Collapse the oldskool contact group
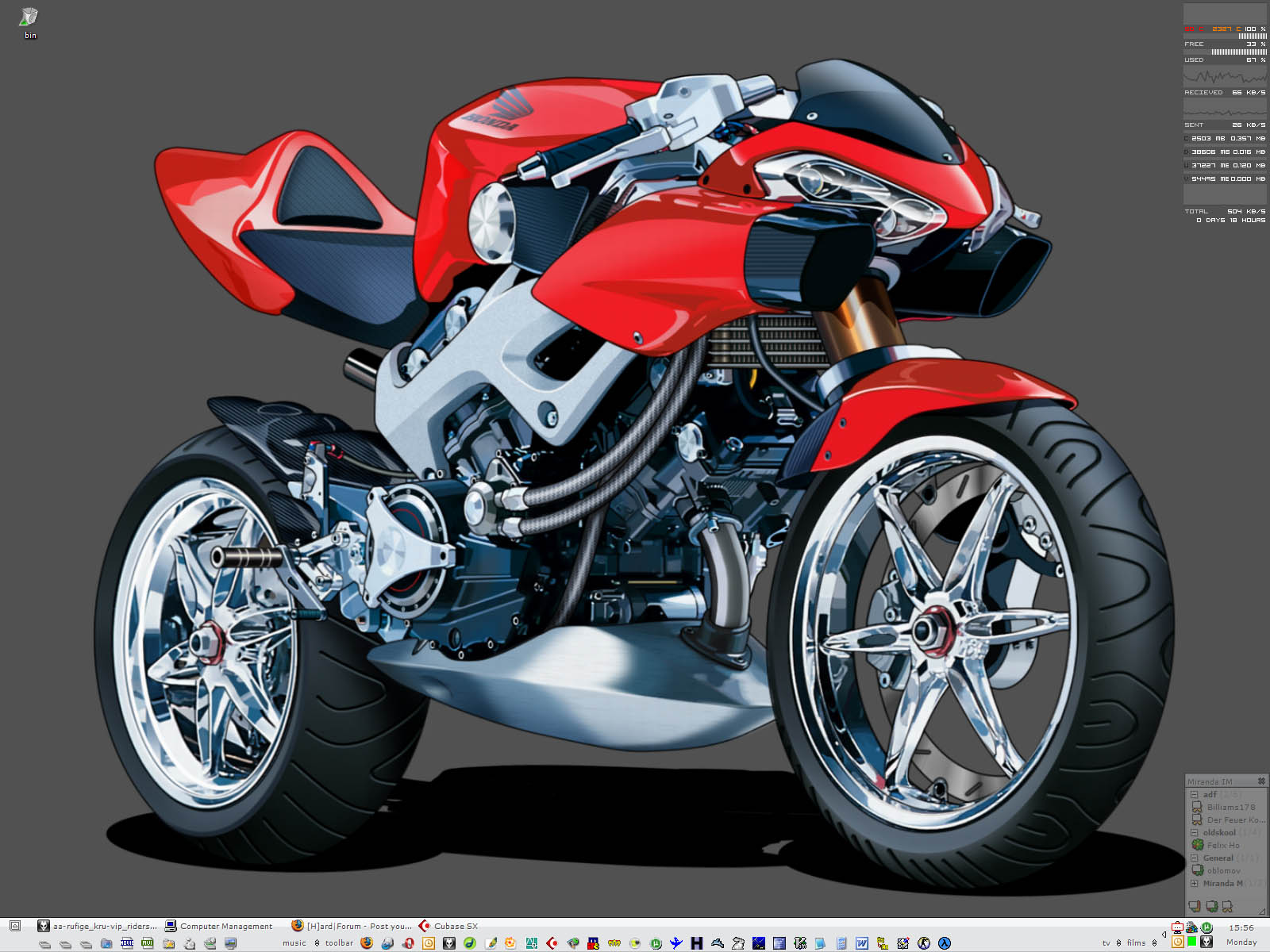This screenshot has height=952, width=1270. [1194, 832]
